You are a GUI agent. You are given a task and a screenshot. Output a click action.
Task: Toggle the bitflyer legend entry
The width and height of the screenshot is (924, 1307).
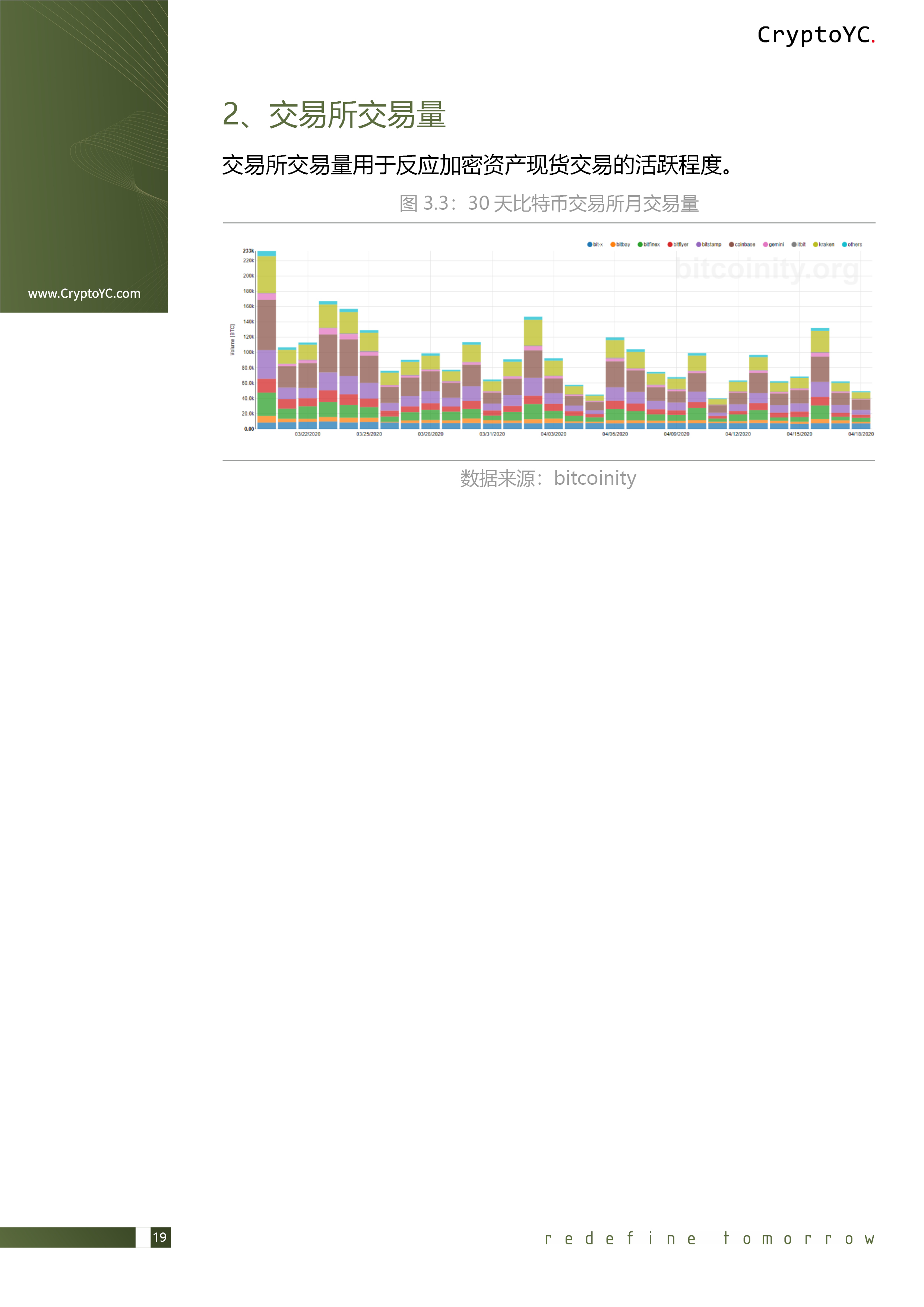click(x=678, y=244)
